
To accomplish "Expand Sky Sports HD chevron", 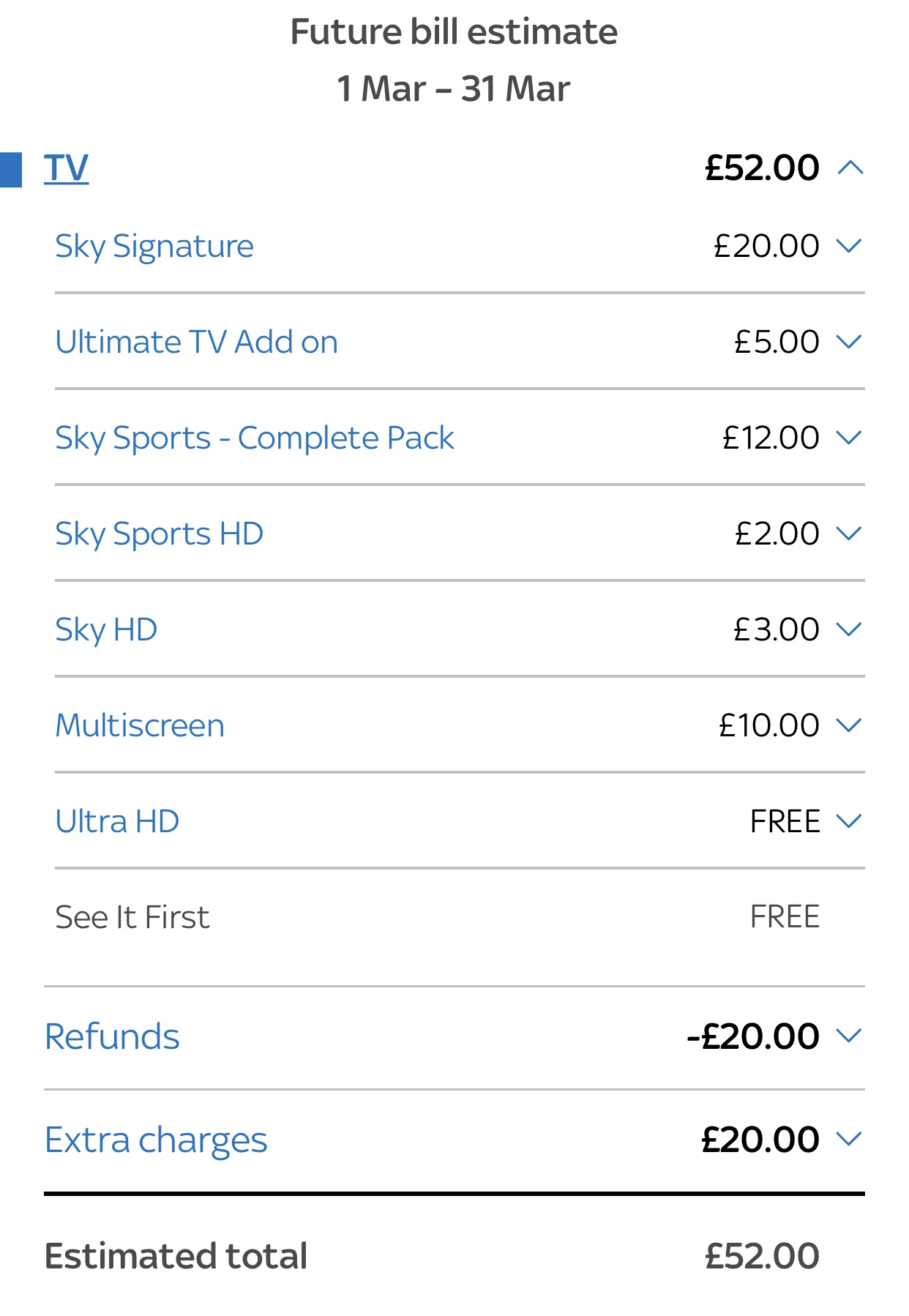I will pos(850,534).
